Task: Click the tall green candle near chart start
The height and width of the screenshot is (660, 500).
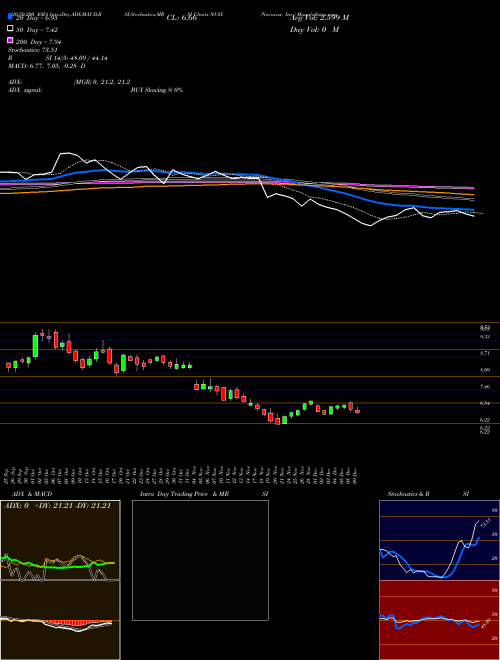Action: (x=35, y=346)
